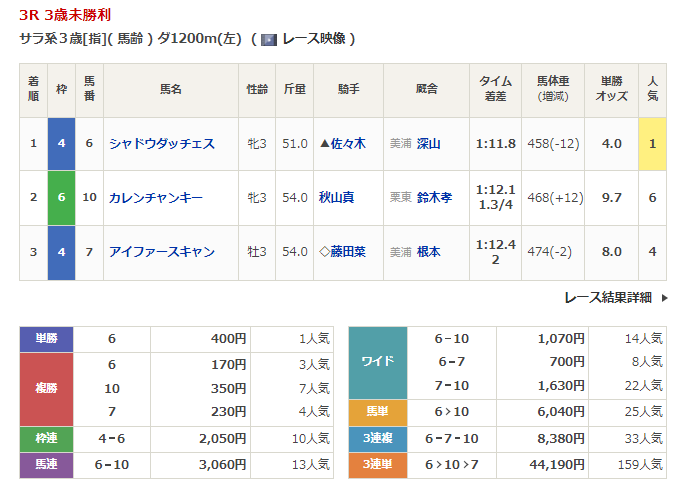Open horse page for アイファースキャン
The height and width of the screenshot is (488, 686).
pyautogui.click(x=162, y=252)
